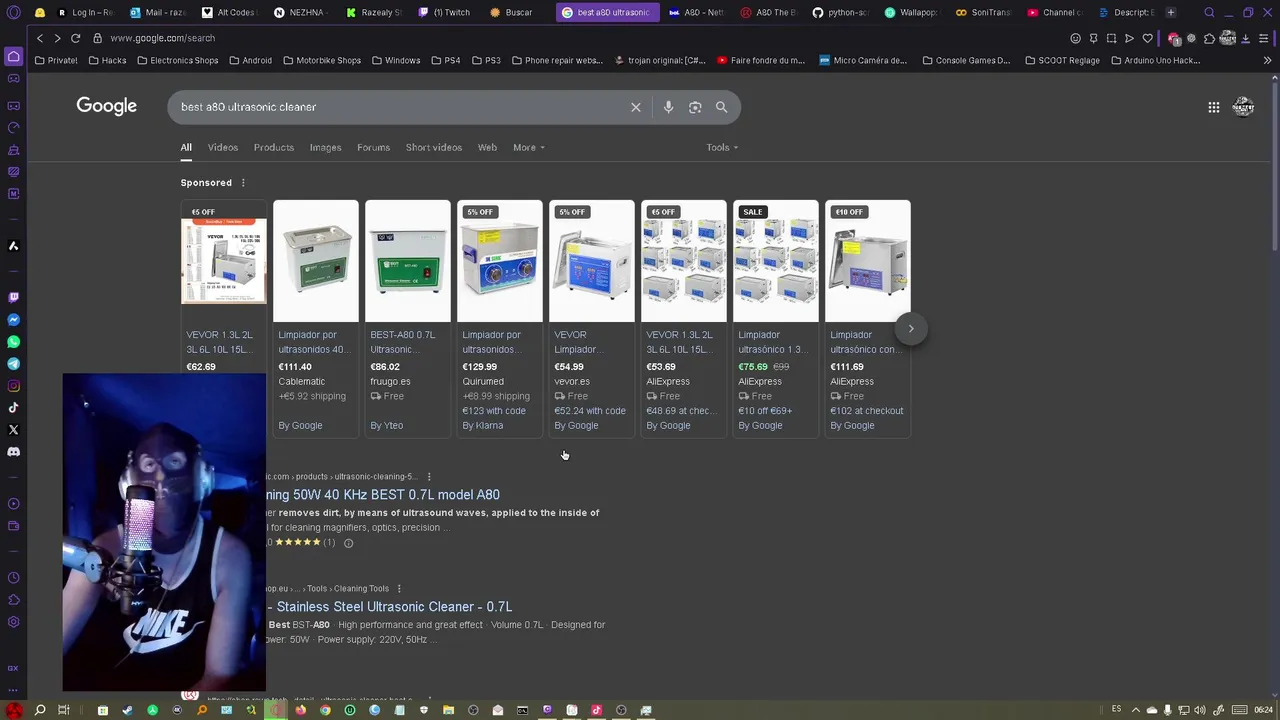The height and width of the screenshot is (720, 1280).
Task: Open the 50W 40 KHz BEST 0.7L result
Action: click(383, 495)
